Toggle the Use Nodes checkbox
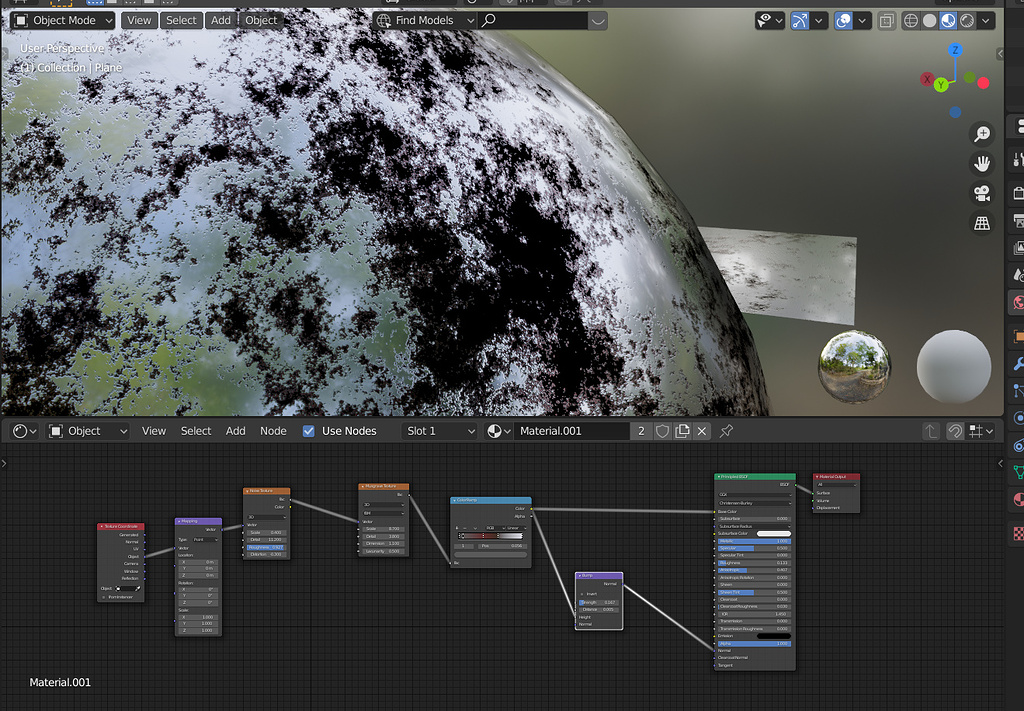This screenshot has height=711, width=1024. pos(308,431)
